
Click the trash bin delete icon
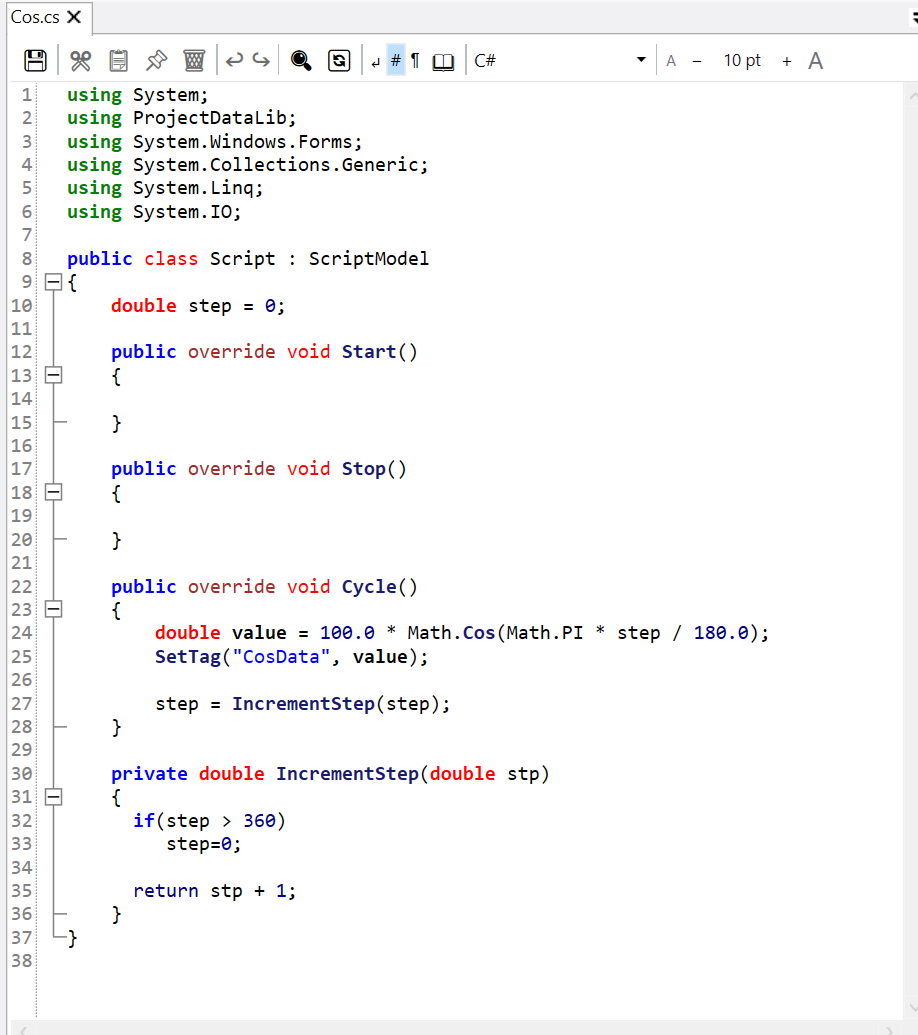coord(194,61)
